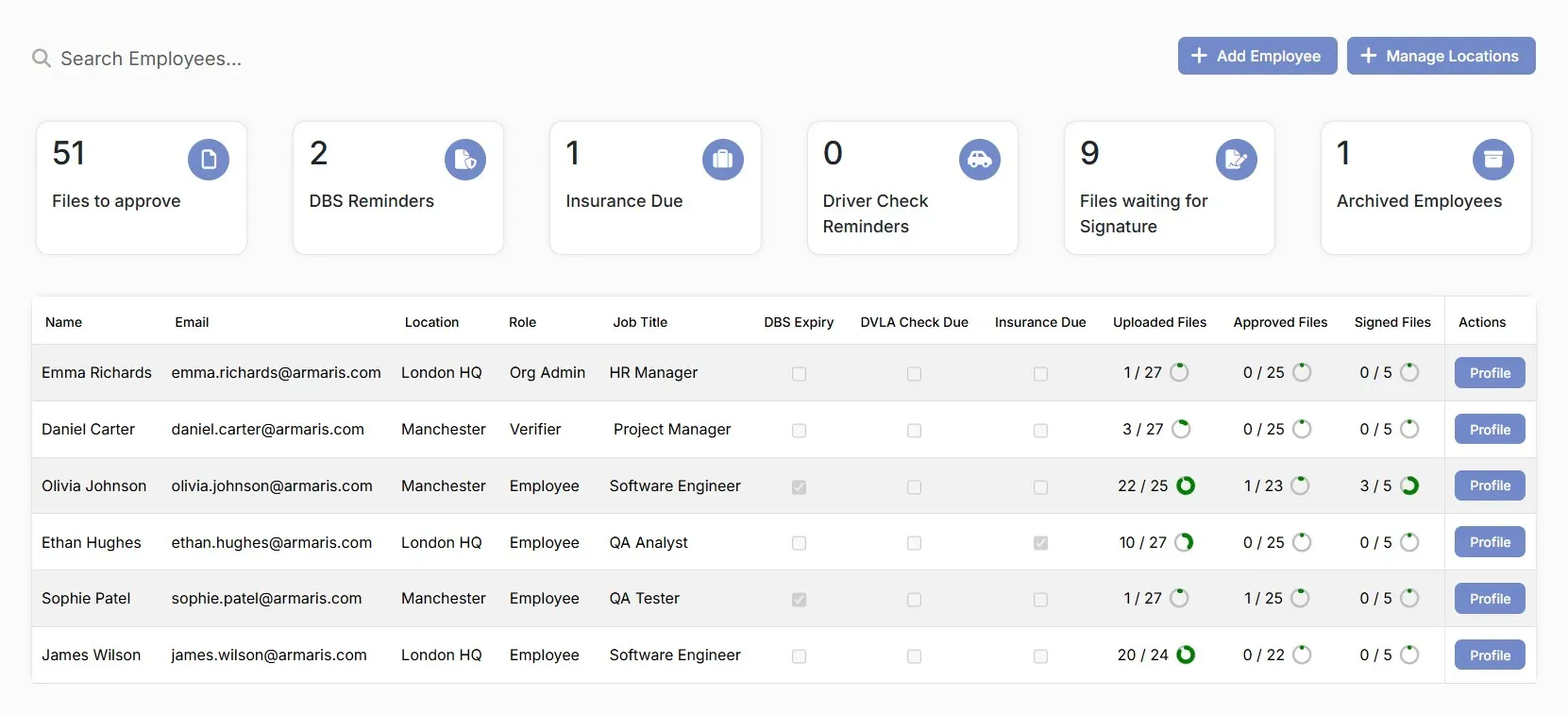Click Emma Richards' uploaded files progress ring
This screenshot has height=715, width=1568.
(1180, 372)
